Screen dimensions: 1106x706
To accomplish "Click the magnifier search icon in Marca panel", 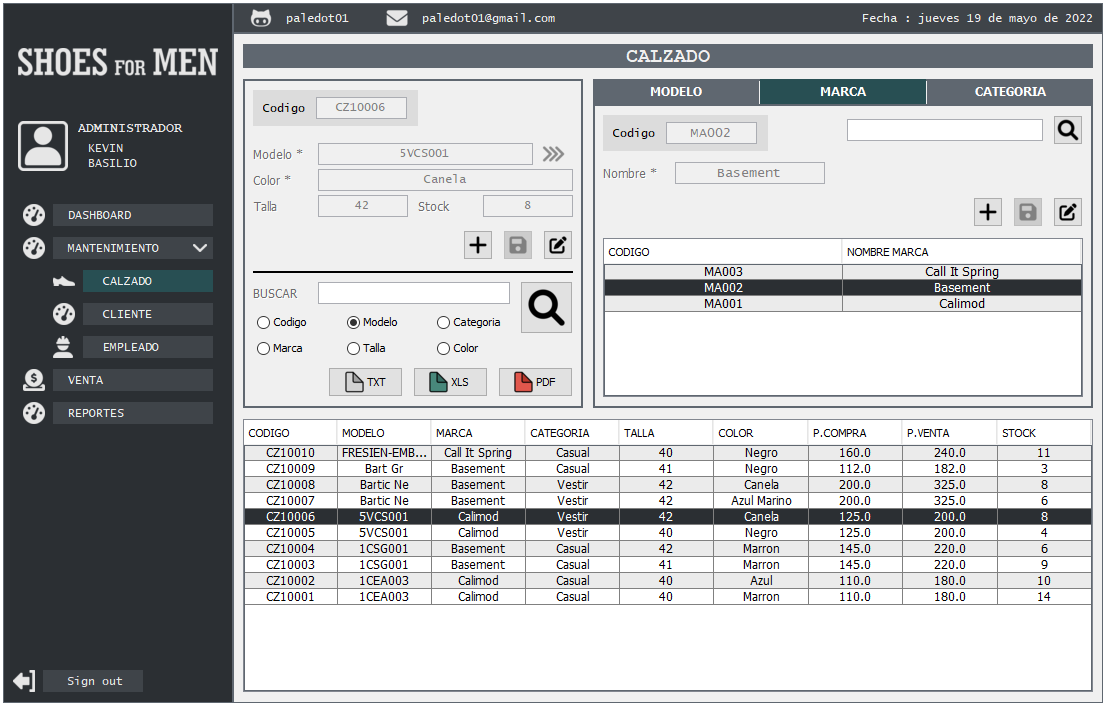I will tap(1068, 130).
